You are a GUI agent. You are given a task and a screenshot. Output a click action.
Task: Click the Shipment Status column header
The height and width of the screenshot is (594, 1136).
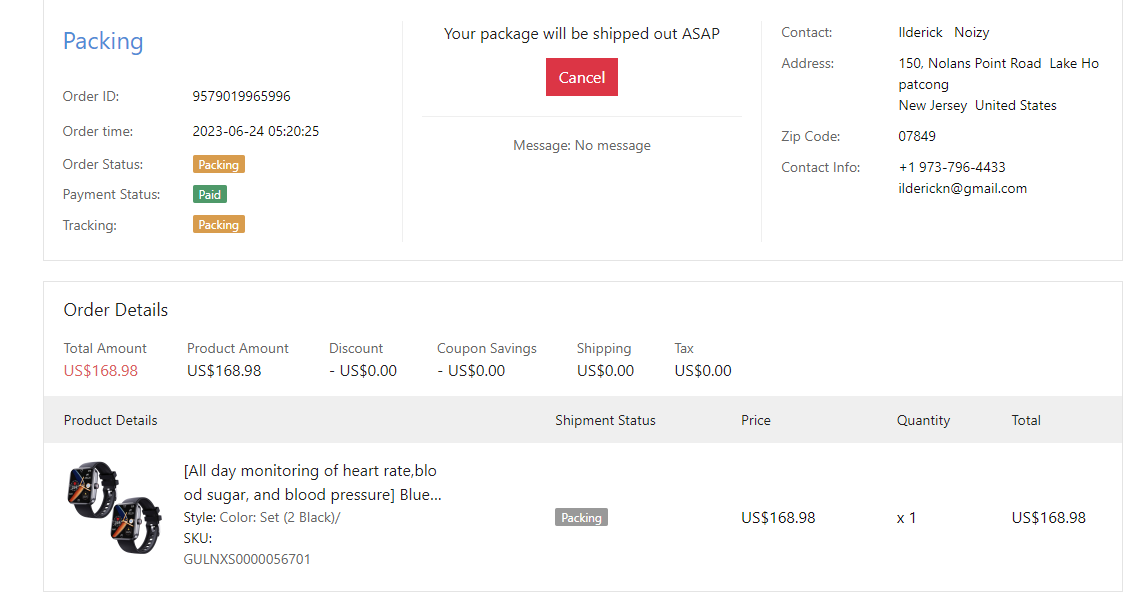pyautogui.click(x=605, y=420)
